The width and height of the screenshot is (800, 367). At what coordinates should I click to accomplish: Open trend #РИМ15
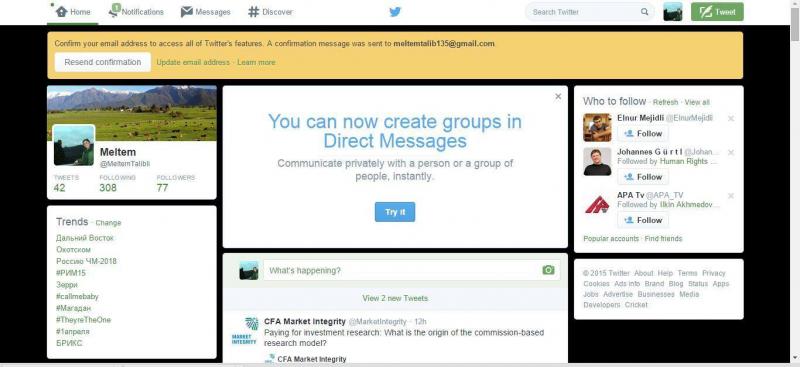click(71, 273)
